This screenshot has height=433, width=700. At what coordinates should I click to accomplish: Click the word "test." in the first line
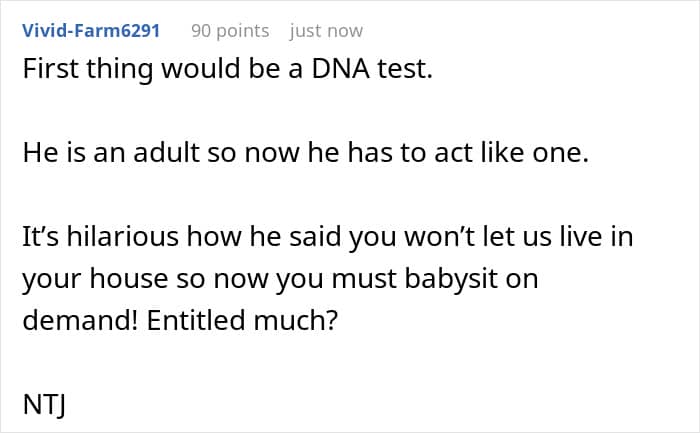click(401, 74)
